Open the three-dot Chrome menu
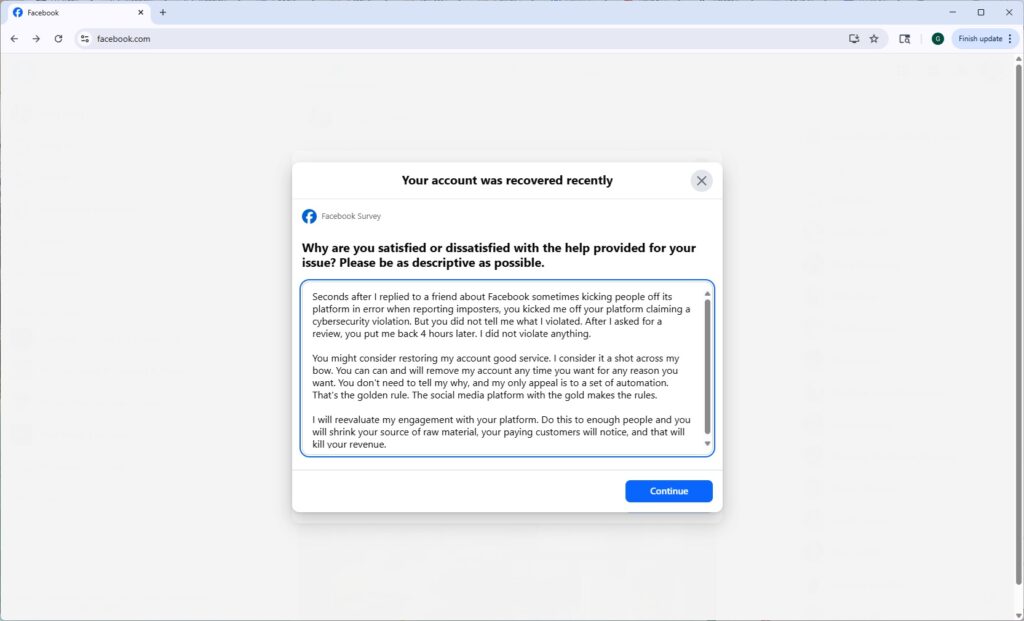Screen dimensions: 1024x621 (x=1012, y=38)
